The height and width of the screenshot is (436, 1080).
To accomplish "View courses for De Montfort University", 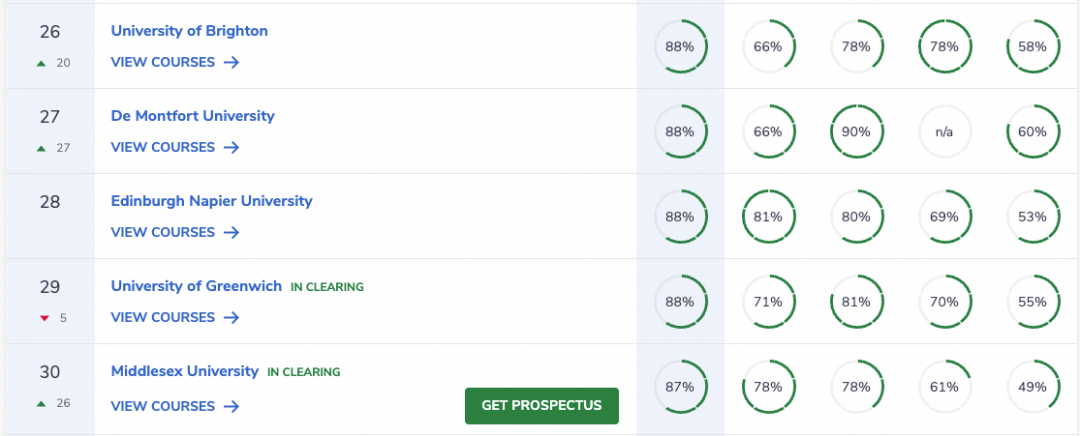I will pyautogui.click(x=175, y=147).
